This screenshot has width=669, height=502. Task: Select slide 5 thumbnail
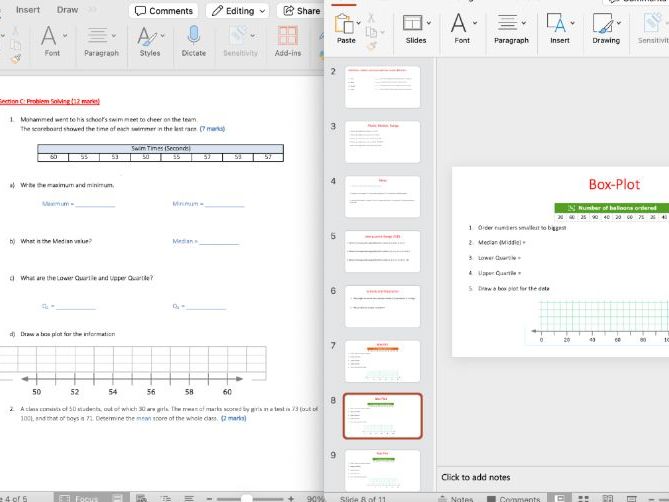click(382, 252)
